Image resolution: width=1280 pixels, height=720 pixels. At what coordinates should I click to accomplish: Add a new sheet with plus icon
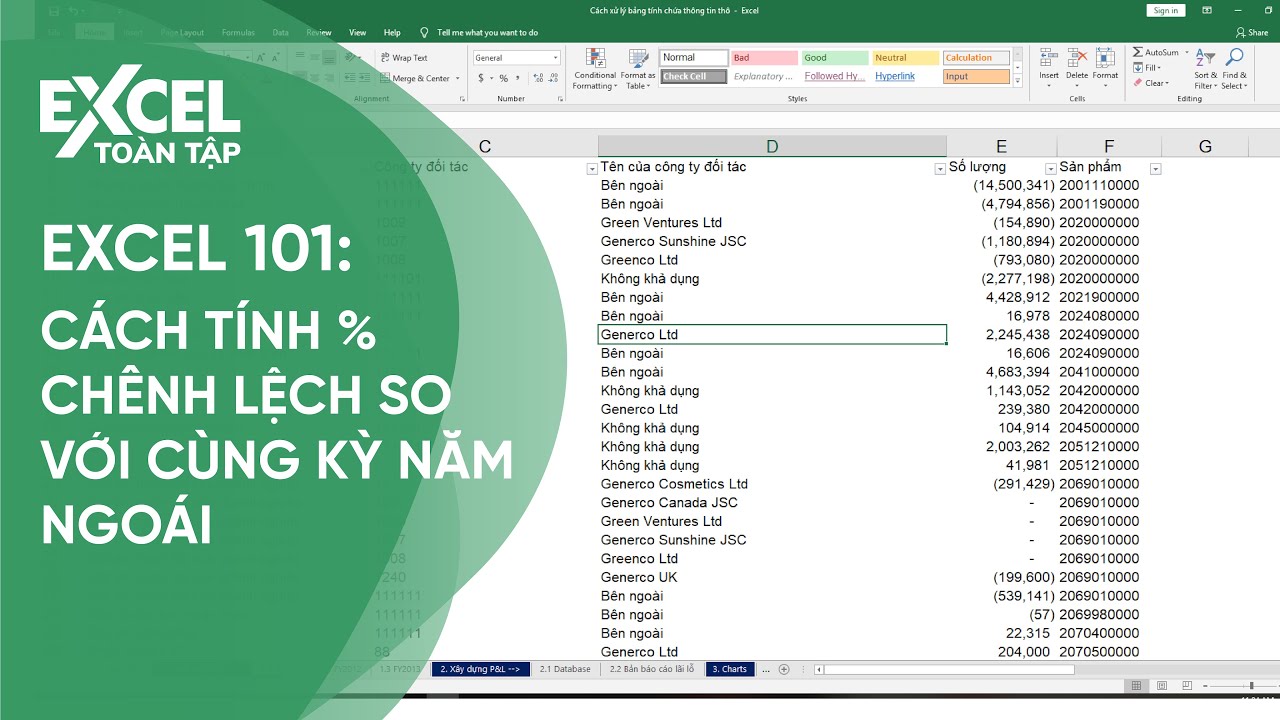tap(784, 669)
